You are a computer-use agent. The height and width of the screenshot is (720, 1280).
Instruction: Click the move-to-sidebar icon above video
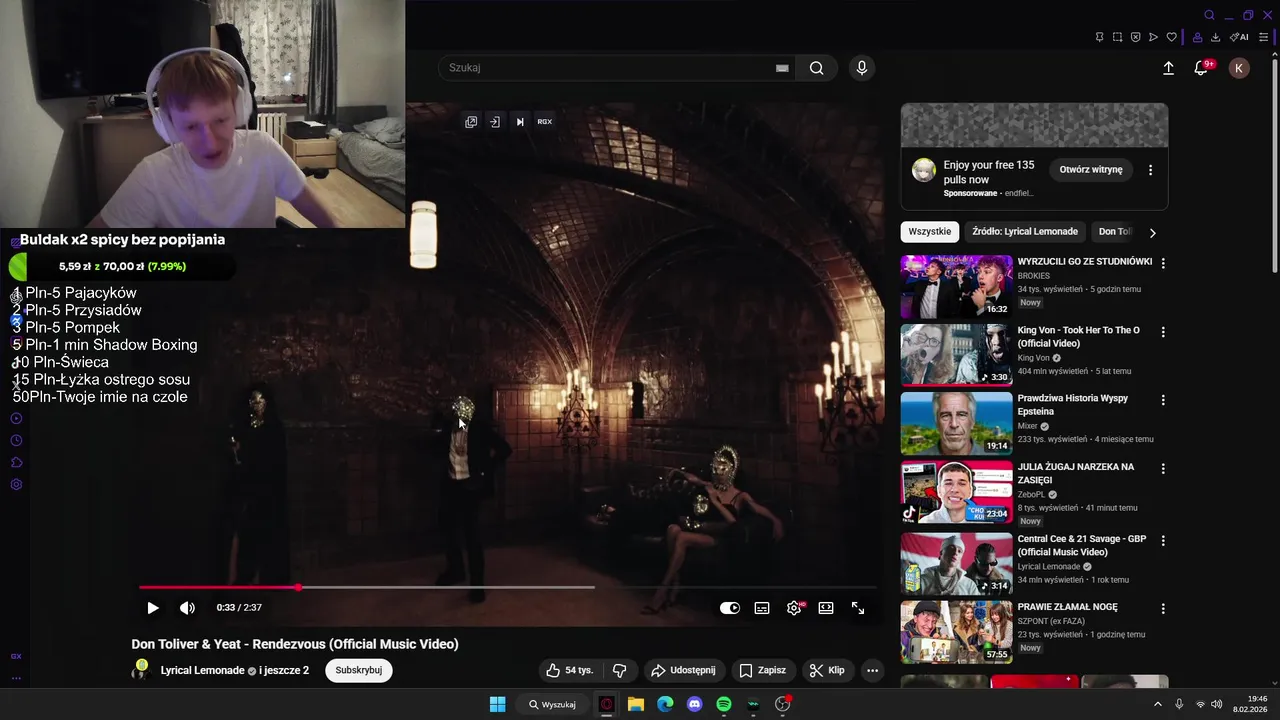(495, 122)
